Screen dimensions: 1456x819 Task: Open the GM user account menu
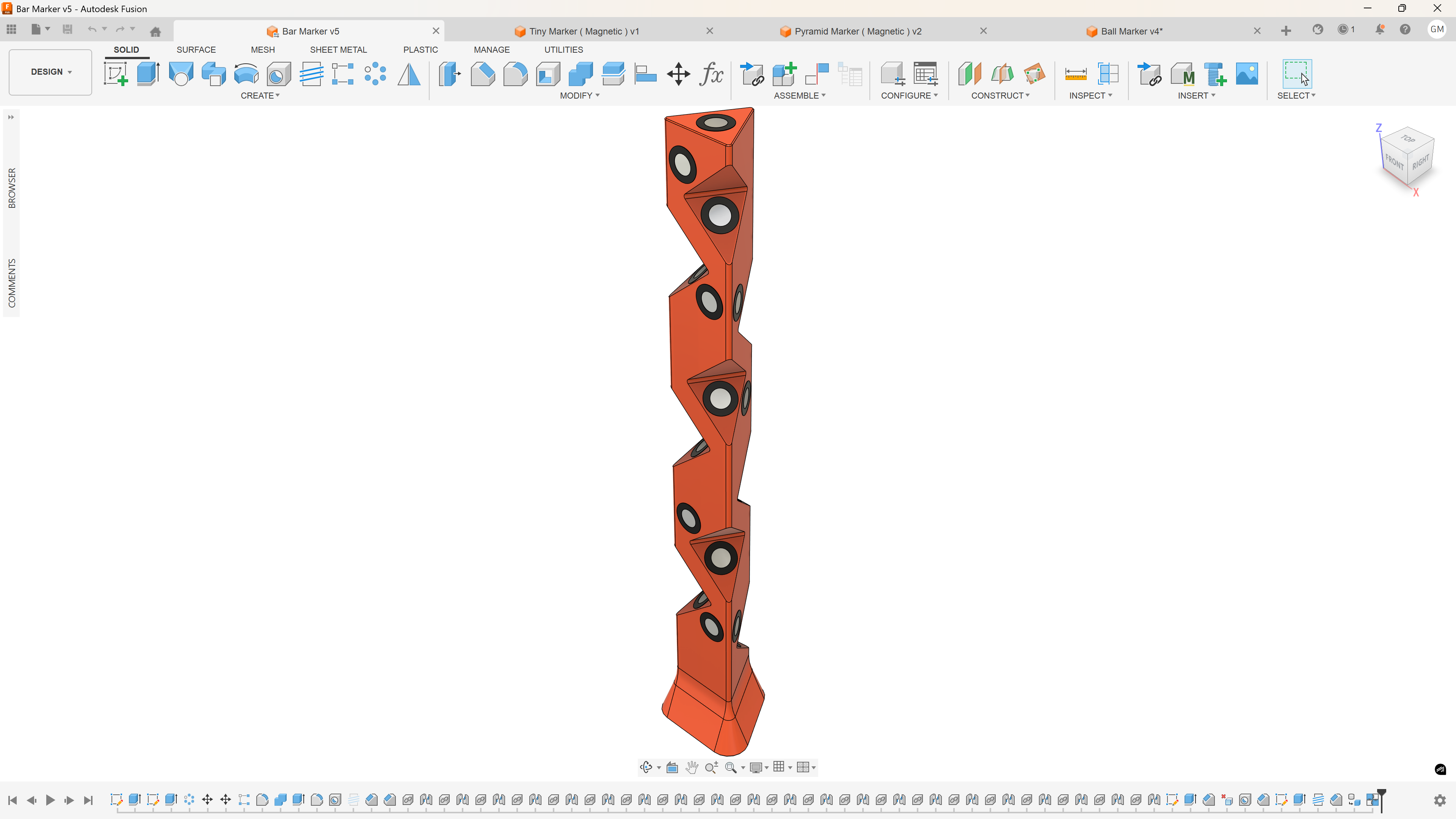1437,30
